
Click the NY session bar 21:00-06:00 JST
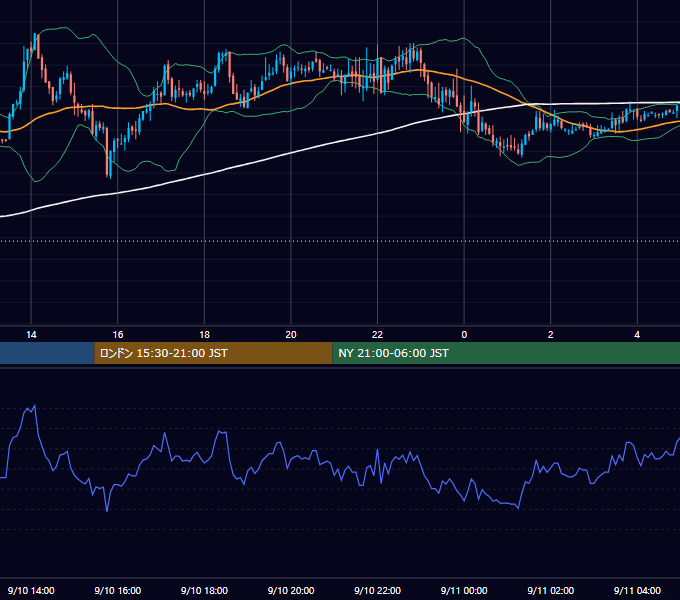pyautogui.click(x=506, y=353)
